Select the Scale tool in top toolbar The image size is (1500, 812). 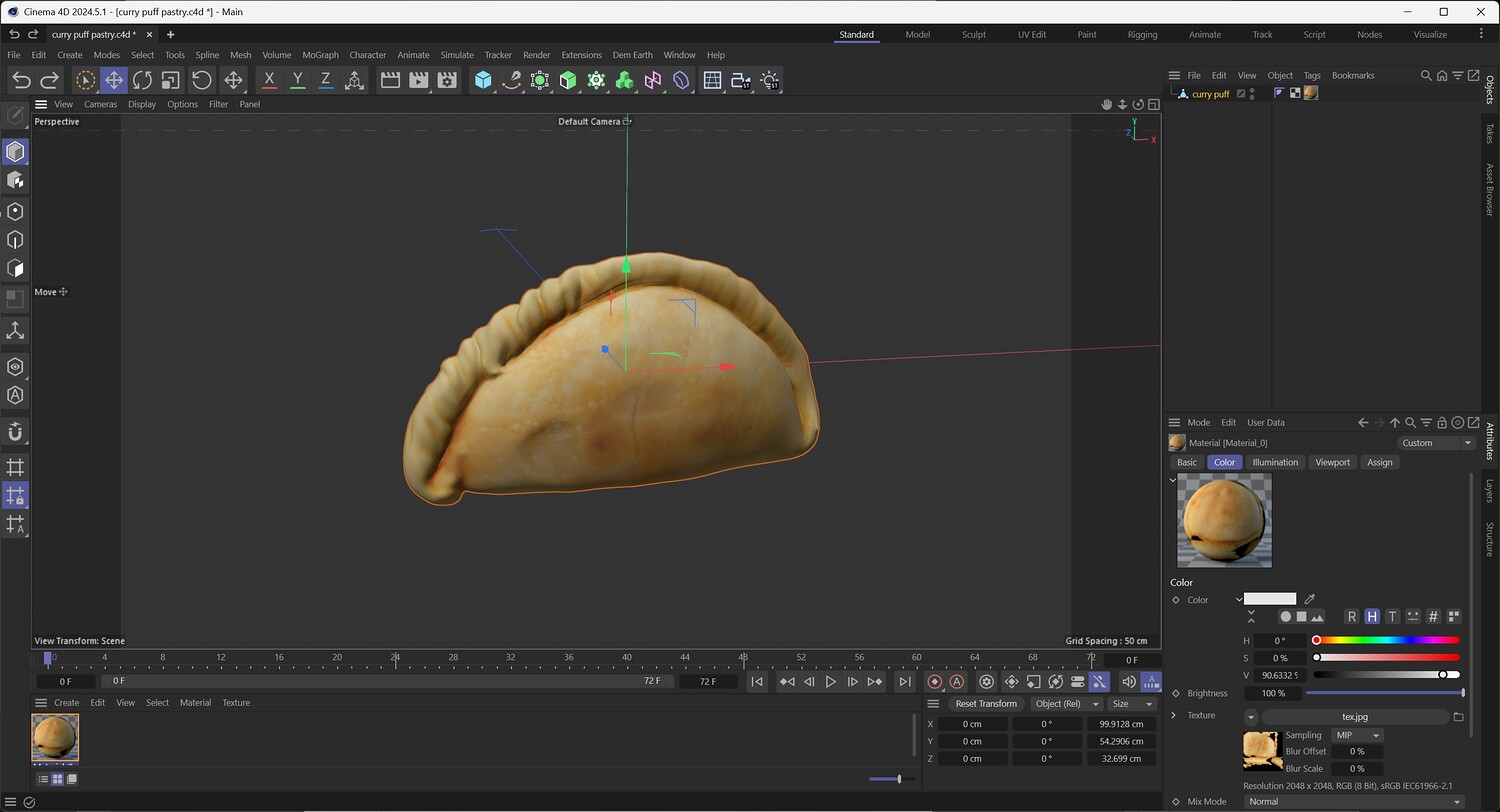[x=170, y=80]
